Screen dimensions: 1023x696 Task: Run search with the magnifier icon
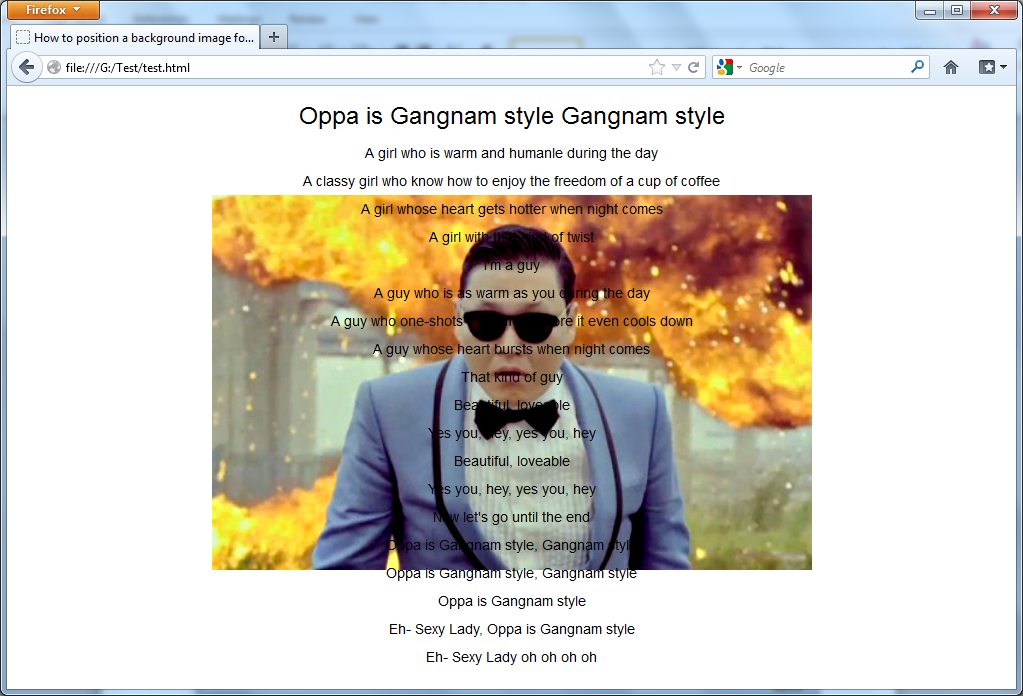[x=917, y=67]
